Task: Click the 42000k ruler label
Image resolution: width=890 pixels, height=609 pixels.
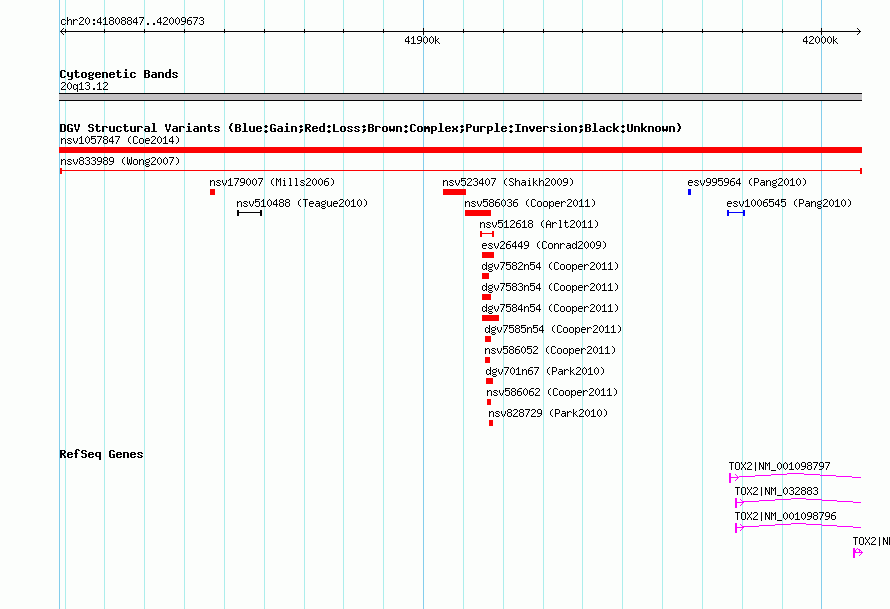Action: (820, 40)
